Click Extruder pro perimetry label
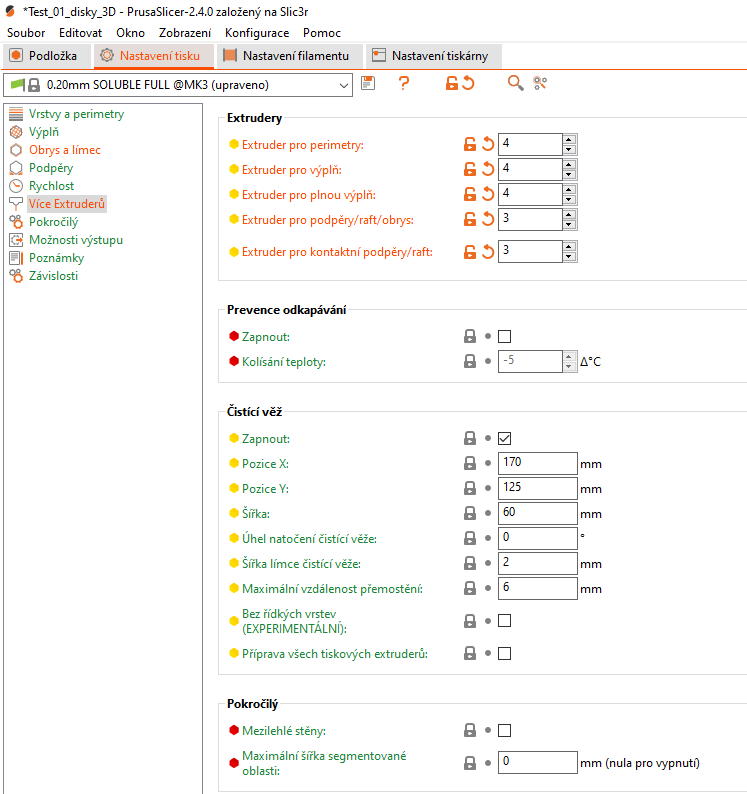Screen dimensions: 747x794 point(302,145)
